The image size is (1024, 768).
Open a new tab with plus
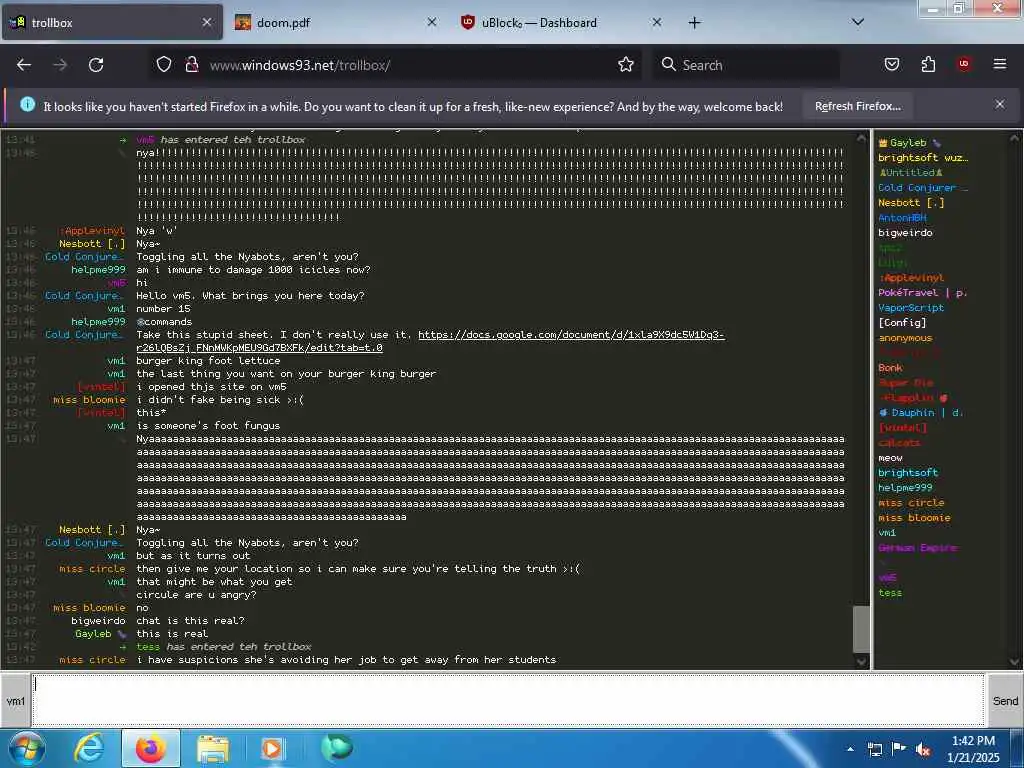(694, 23)
